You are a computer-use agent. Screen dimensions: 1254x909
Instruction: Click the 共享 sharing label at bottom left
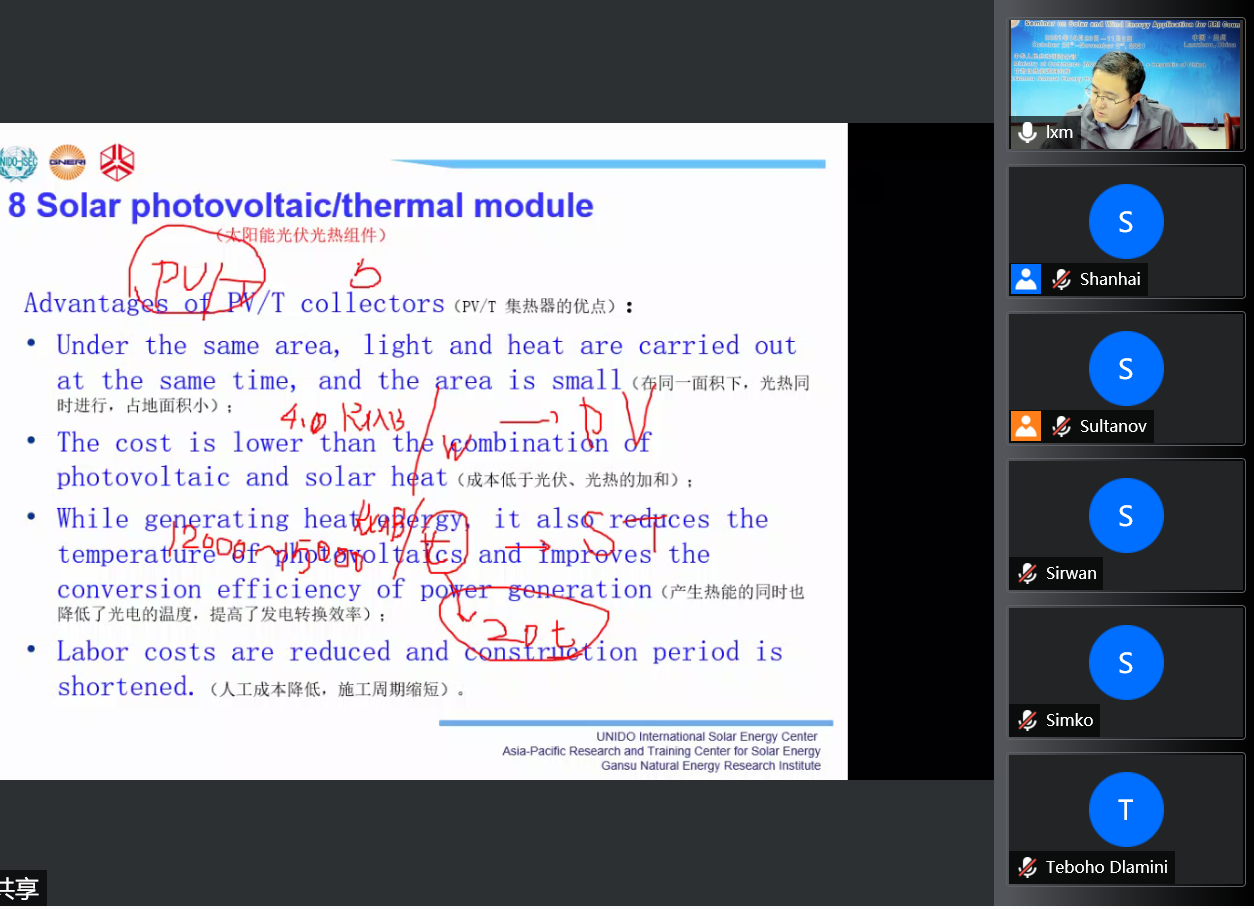click(x=19, y=889)
